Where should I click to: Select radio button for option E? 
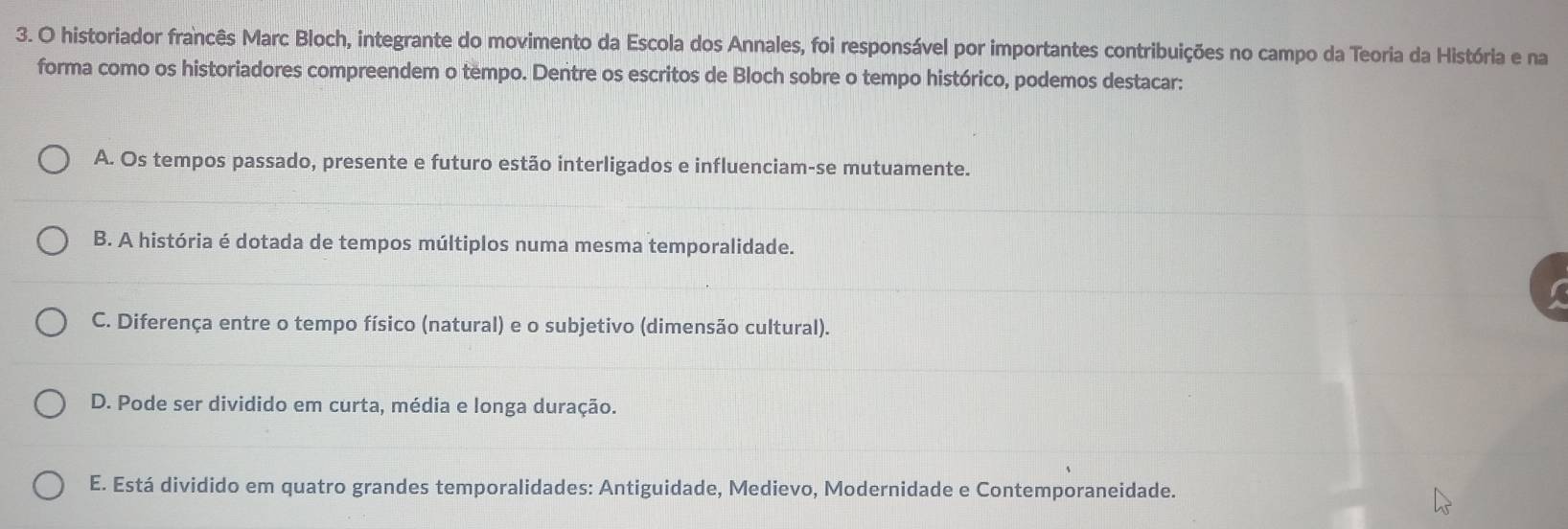click(x=53, y=487)
